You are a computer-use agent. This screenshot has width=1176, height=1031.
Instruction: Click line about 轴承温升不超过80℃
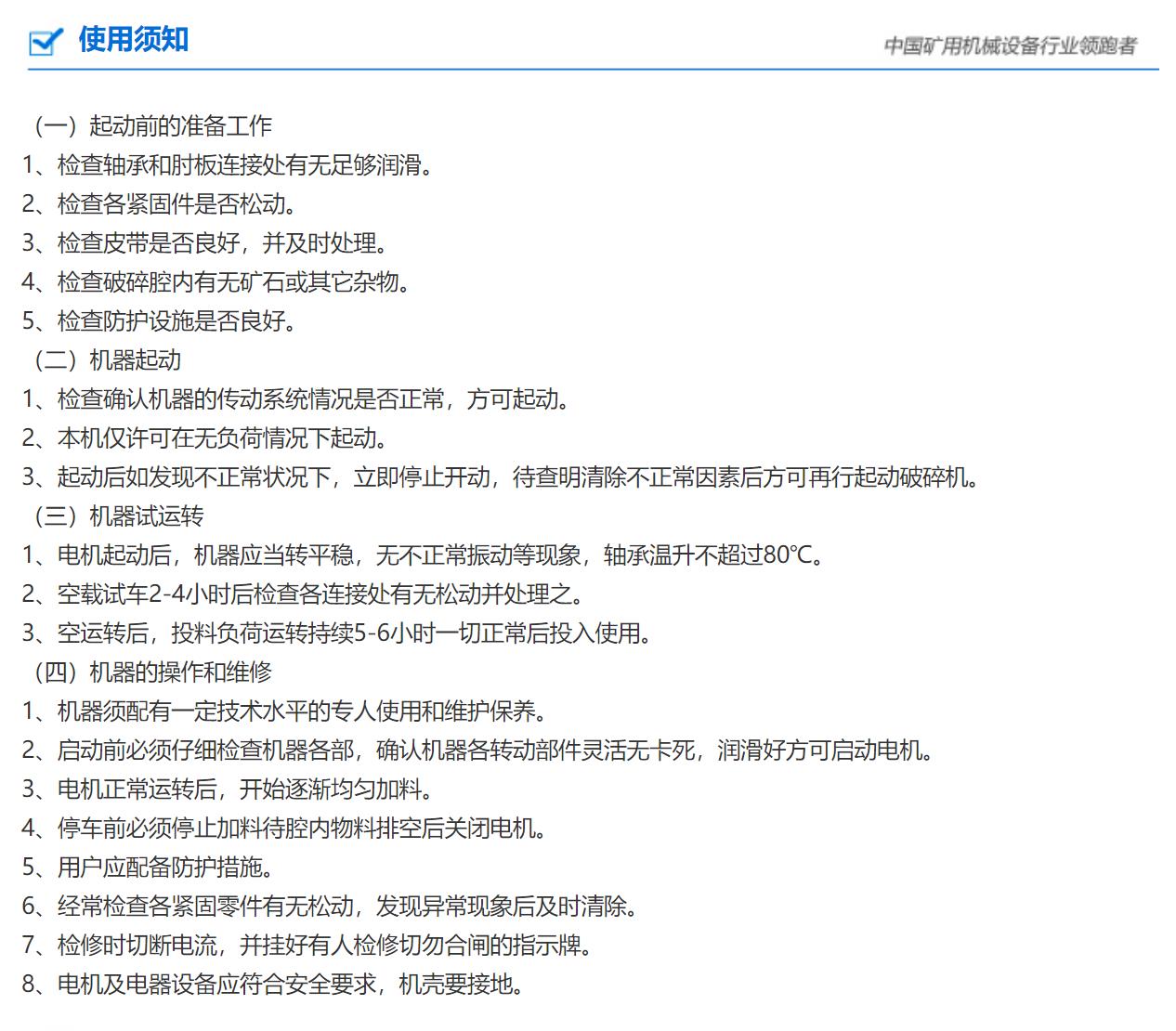(x=423, y=555)
